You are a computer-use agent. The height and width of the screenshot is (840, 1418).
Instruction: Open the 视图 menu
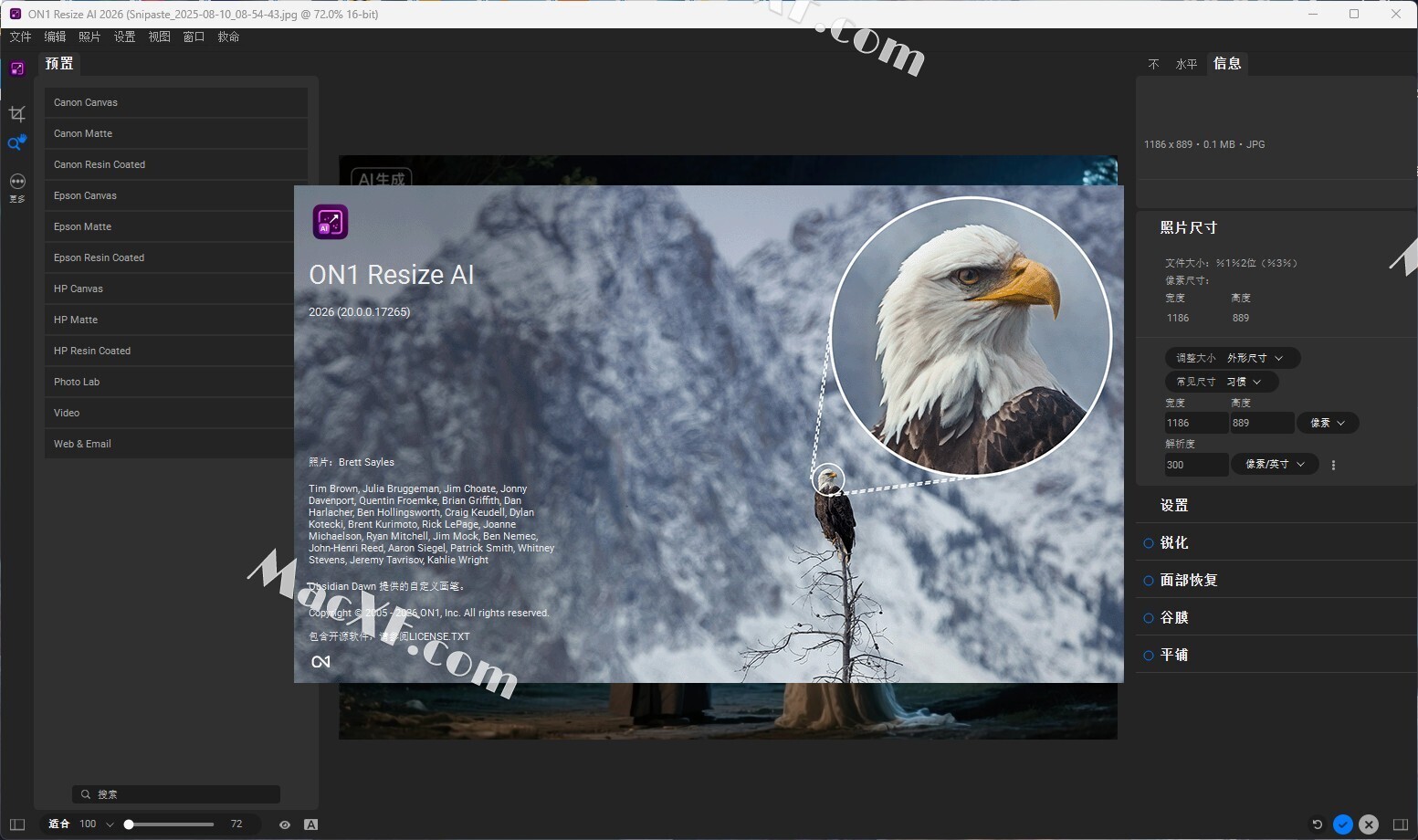tap(159, 37)
